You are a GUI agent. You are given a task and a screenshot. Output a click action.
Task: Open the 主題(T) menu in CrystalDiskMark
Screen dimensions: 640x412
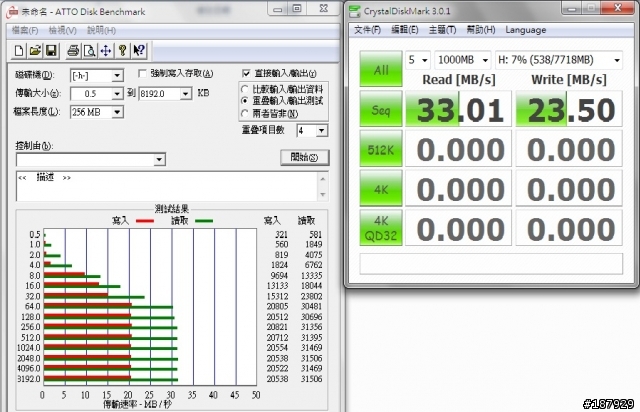pyautogui.click(x=442, y=30)
